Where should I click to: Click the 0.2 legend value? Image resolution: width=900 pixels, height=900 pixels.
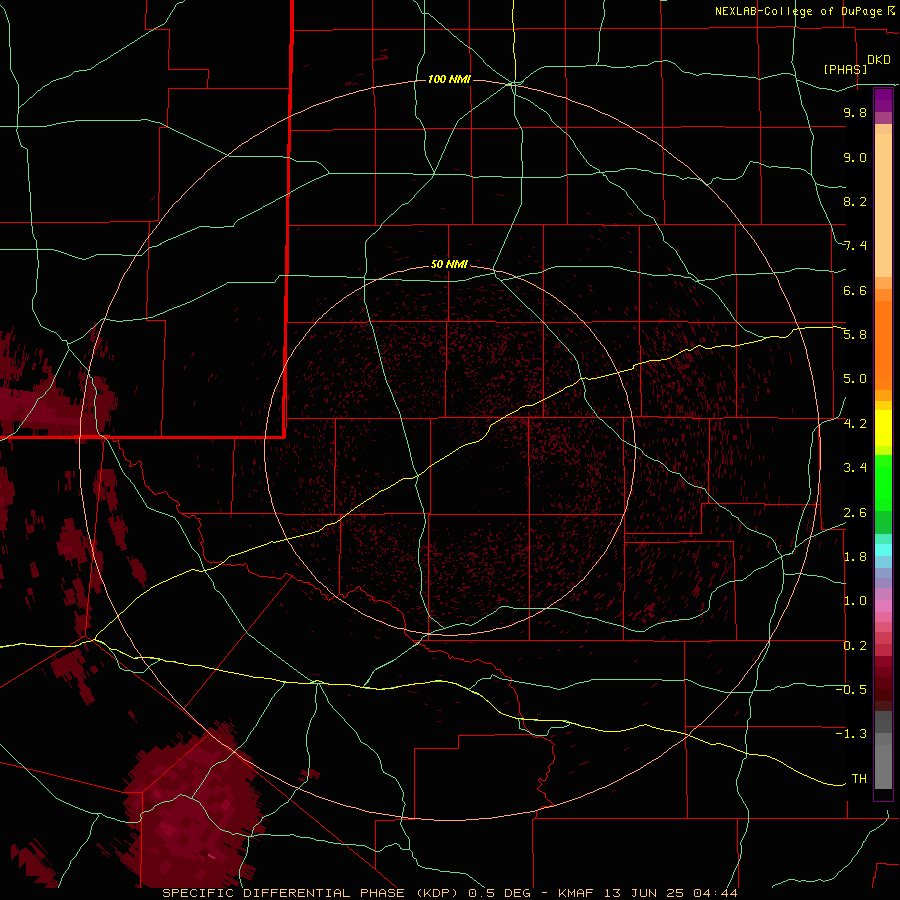tap(855, 646)
